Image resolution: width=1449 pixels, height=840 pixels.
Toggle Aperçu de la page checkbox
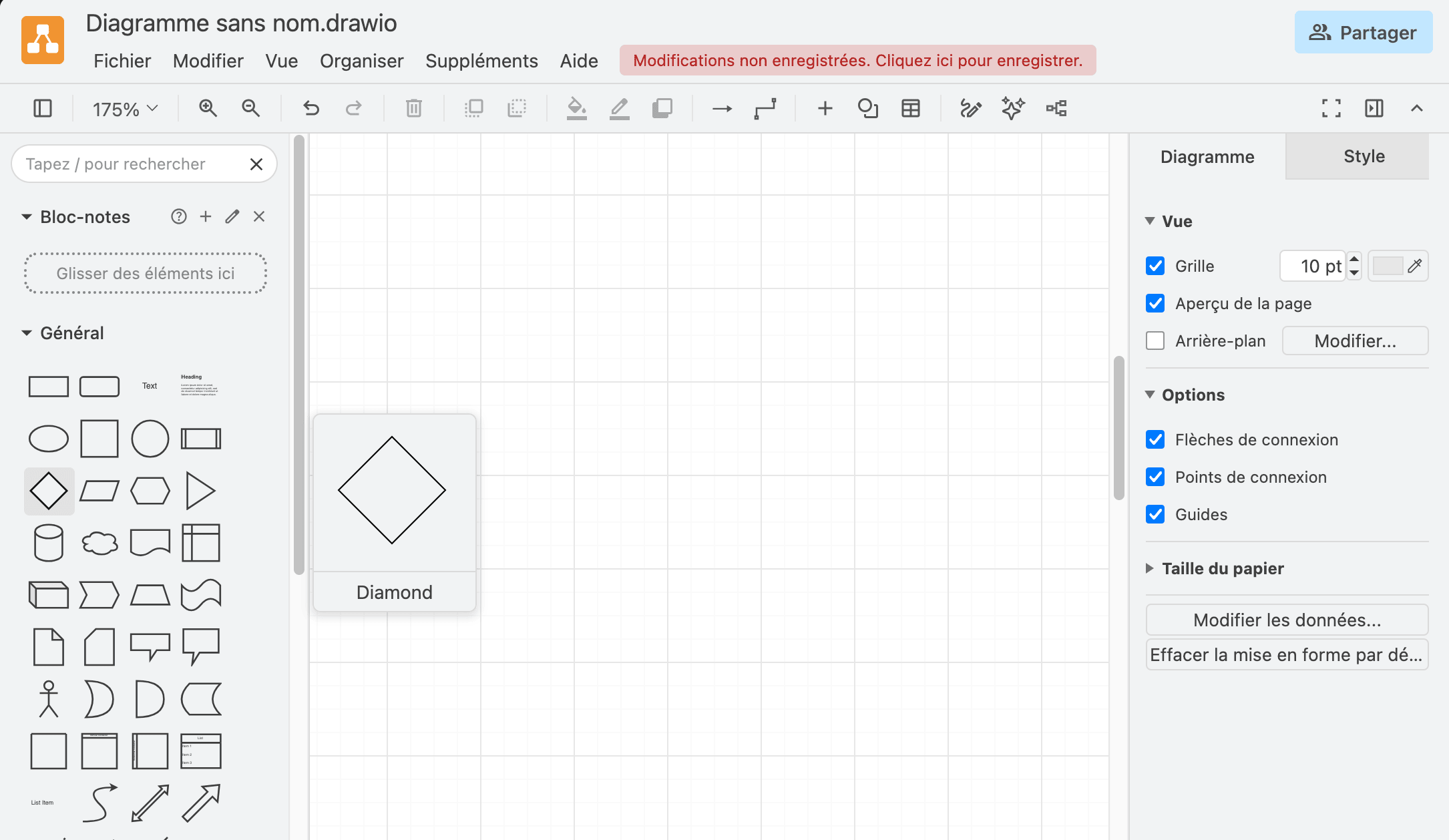(1155, 303)
